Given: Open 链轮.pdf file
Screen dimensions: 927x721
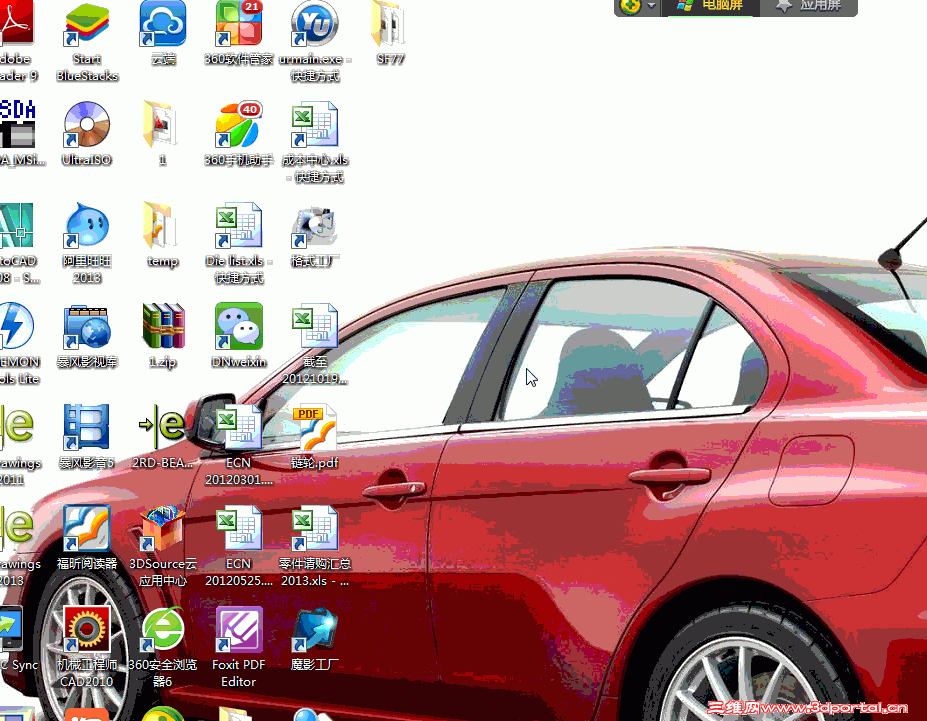Looking at the screenshot, I should tap(315, 427).
